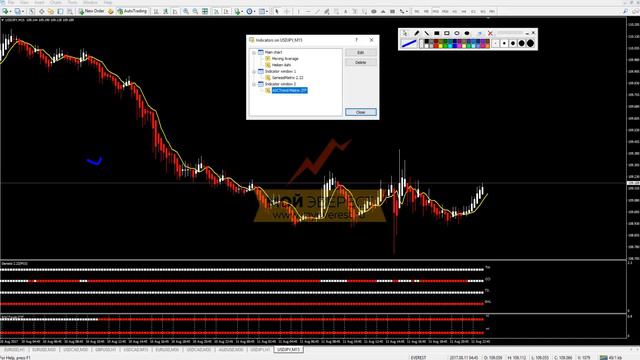Switch to USDJPY,H1 chart tab
Image resolution: width=640 pixels, height=360 pixels.
click(x=260, y=350)
